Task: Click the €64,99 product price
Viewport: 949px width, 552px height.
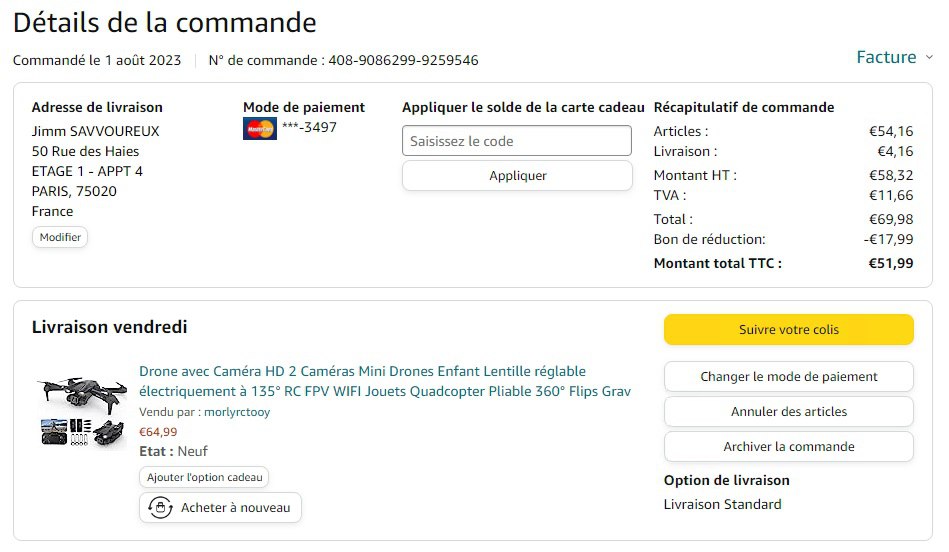Action: (x=158, y=432)
